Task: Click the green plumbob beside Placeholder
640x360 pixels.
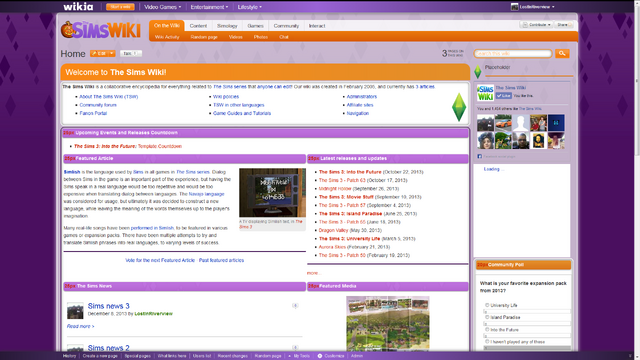Action: 478,72
